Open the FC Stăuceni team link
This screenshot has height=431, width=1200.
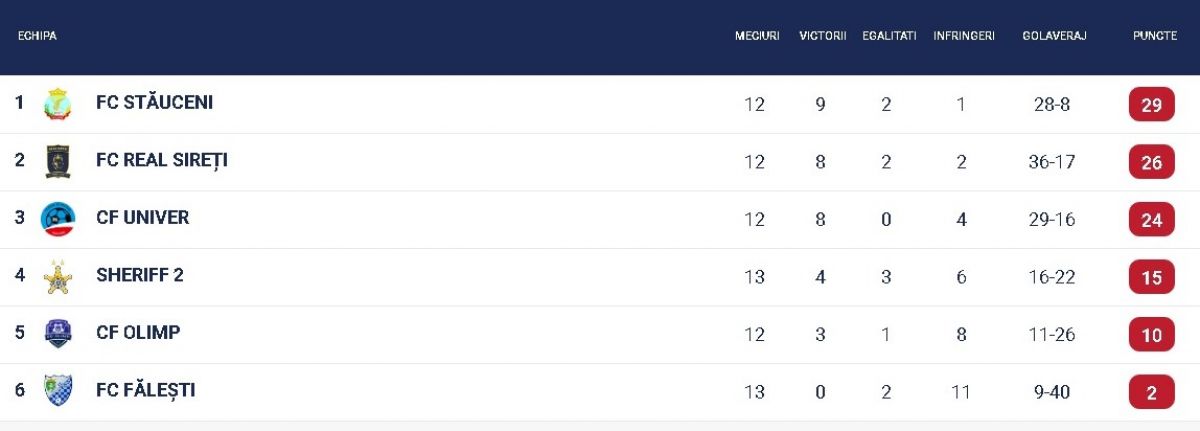(154, 103)
